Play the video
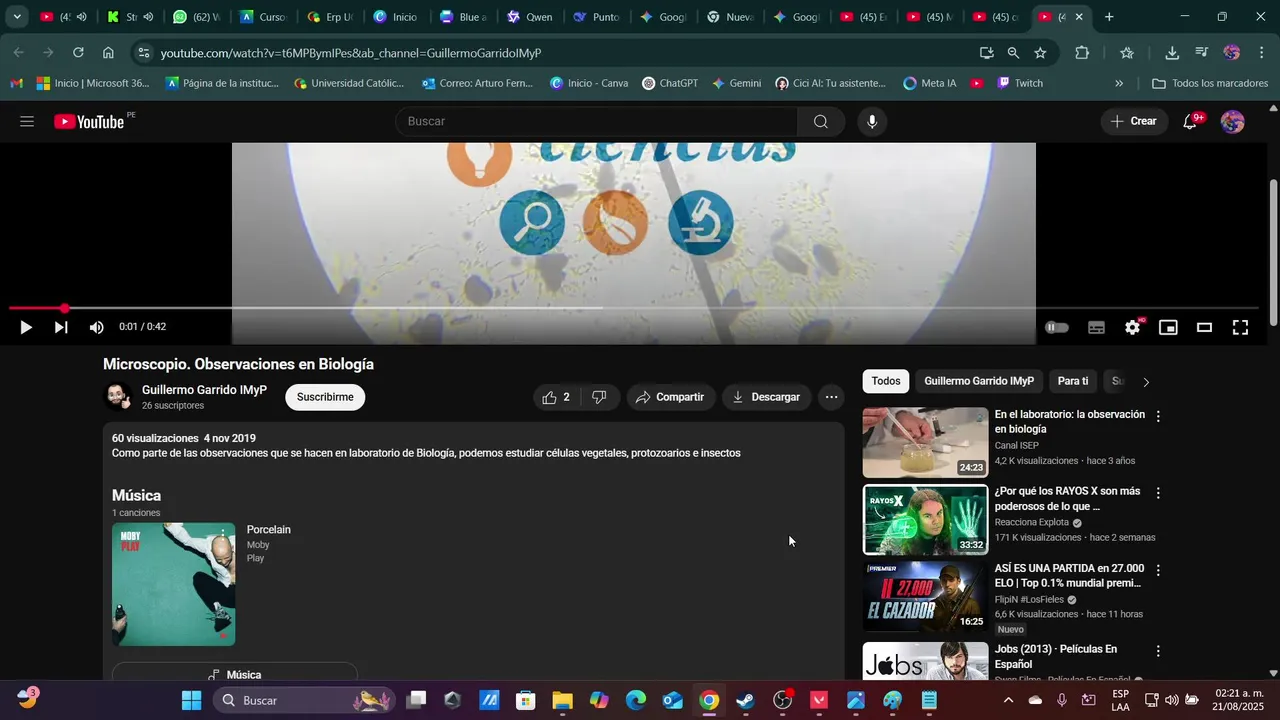The width and height of the screenshot is (1280, 720). coord(26,327)
